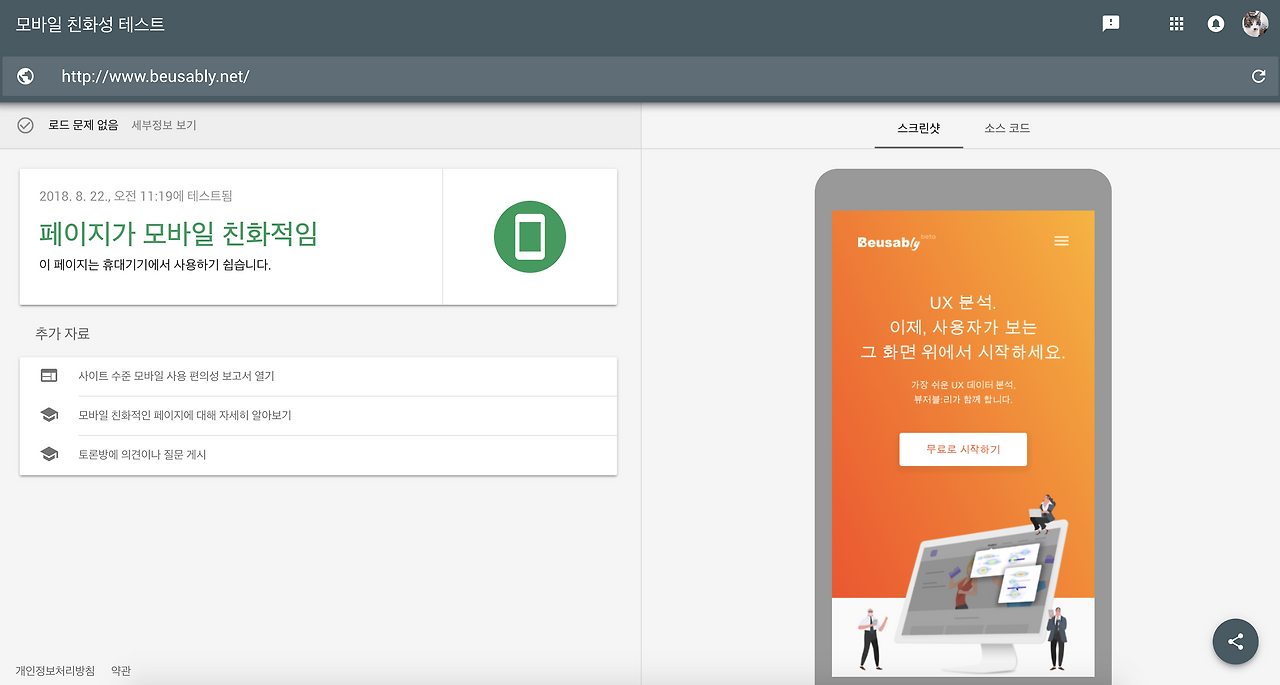
Task: Click the stacked-layers icon beside 모바일 친화적인 페이지 learn-more
Action: pyautogui.click(x=49, y=413)
